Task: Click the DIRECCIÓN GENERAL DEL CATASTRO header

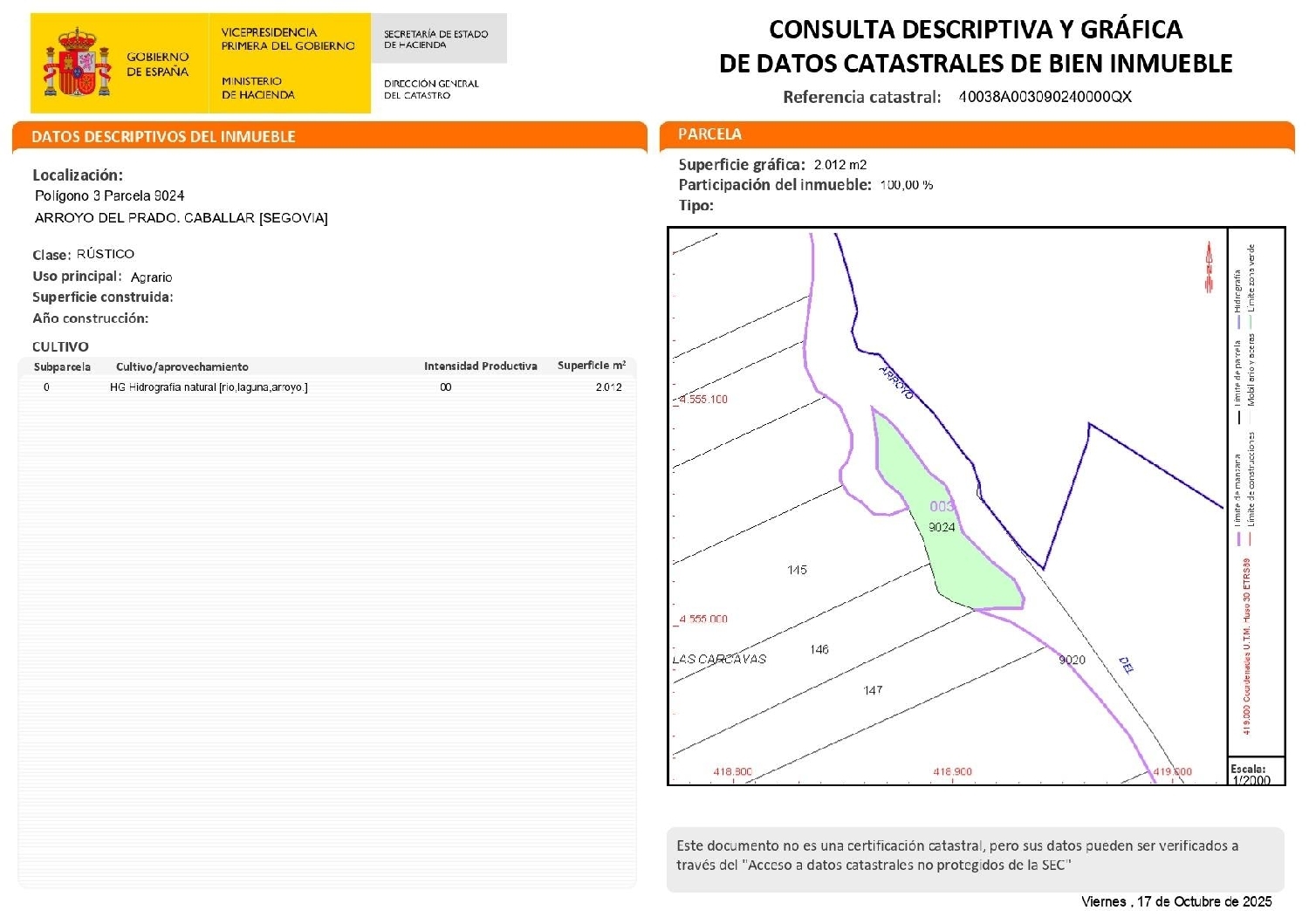Action: 431,89
